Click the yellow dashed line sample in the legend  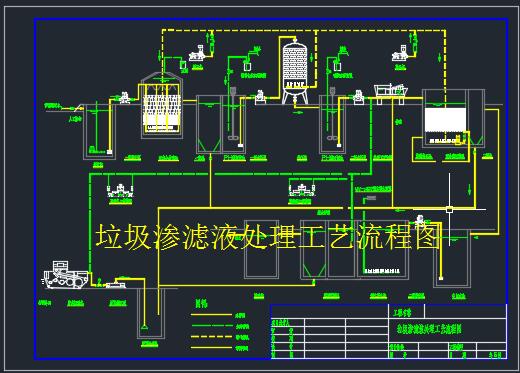tap(211, 337)
